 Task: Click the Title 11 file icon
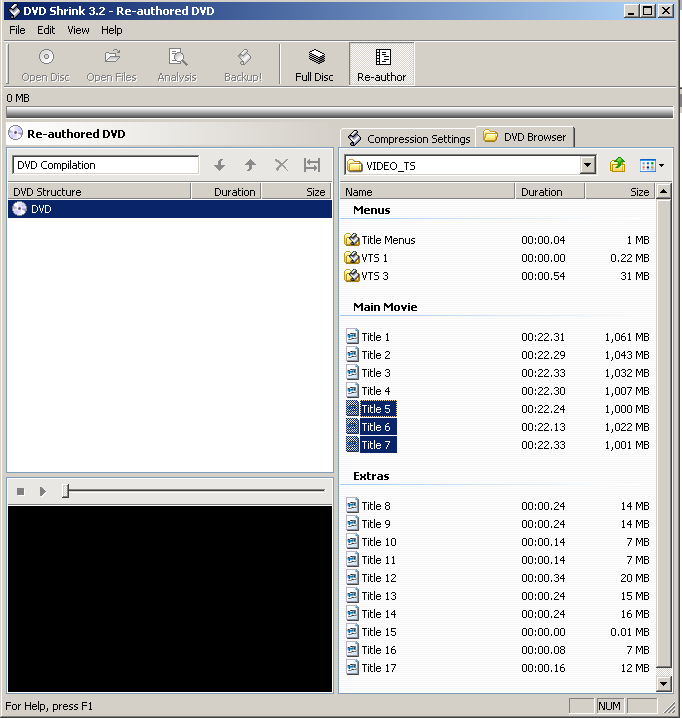click(x=352, y=560)
